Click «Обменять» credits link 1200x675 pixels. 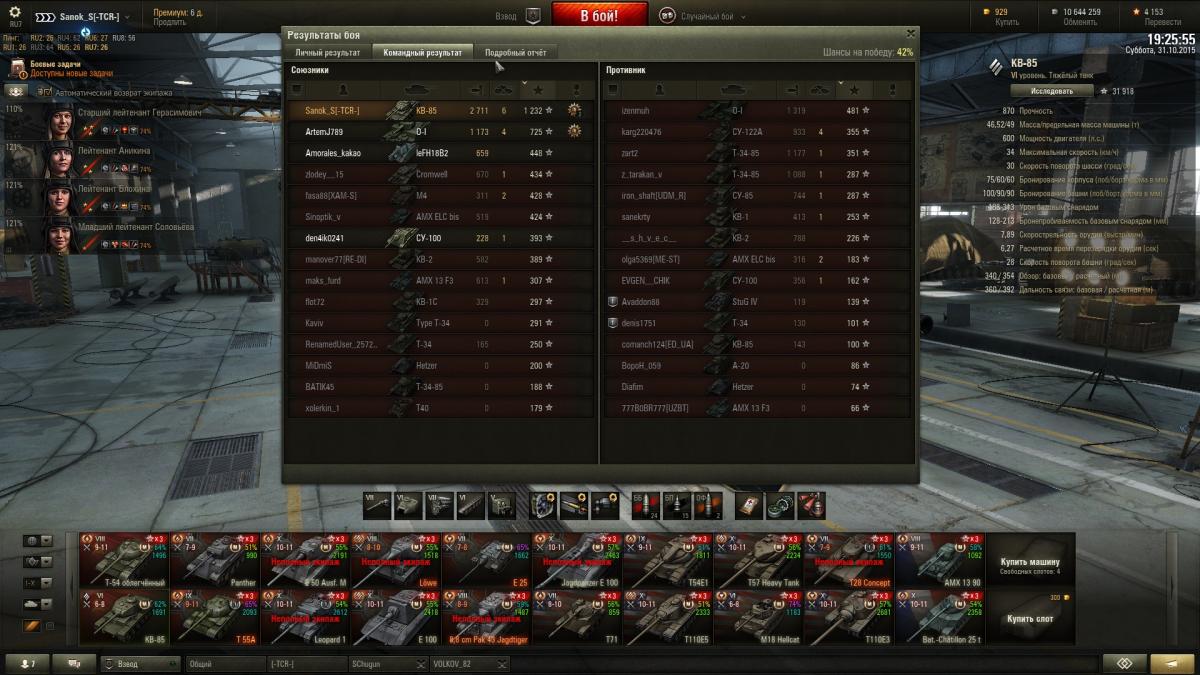point(1080,21)
